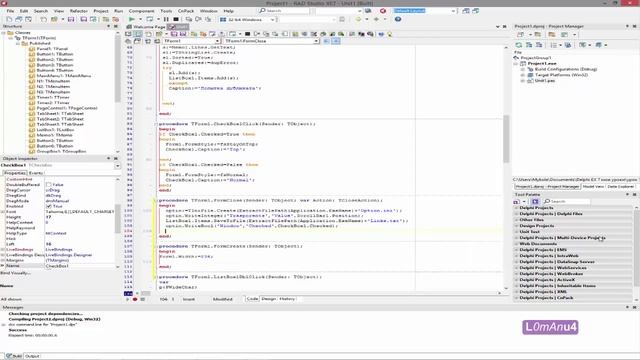Open the Model View tab
640x360 pixels.
[x=593, y=187]
